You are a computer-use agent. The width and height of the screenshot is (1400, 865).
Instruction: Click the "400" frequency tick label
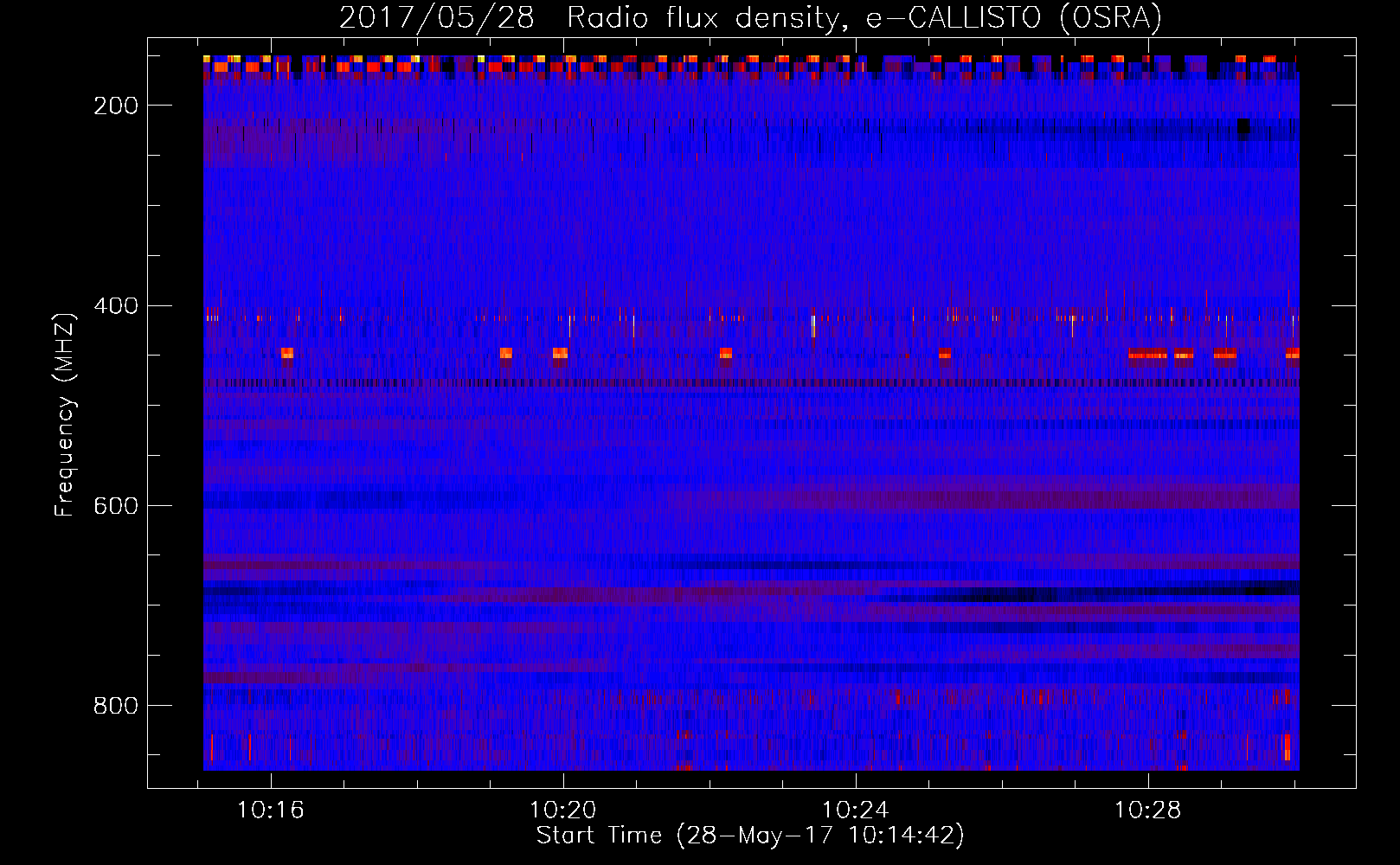tap(116, 306)
